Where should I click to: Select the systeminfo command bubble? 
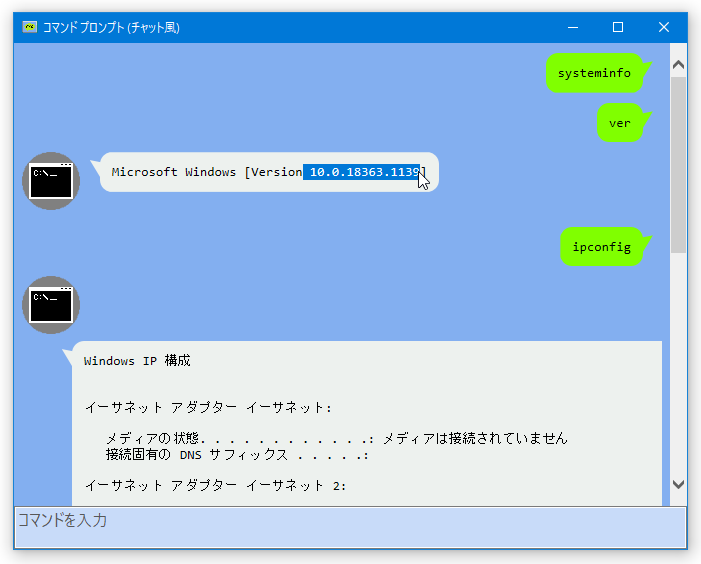click(x=594, y=73)
